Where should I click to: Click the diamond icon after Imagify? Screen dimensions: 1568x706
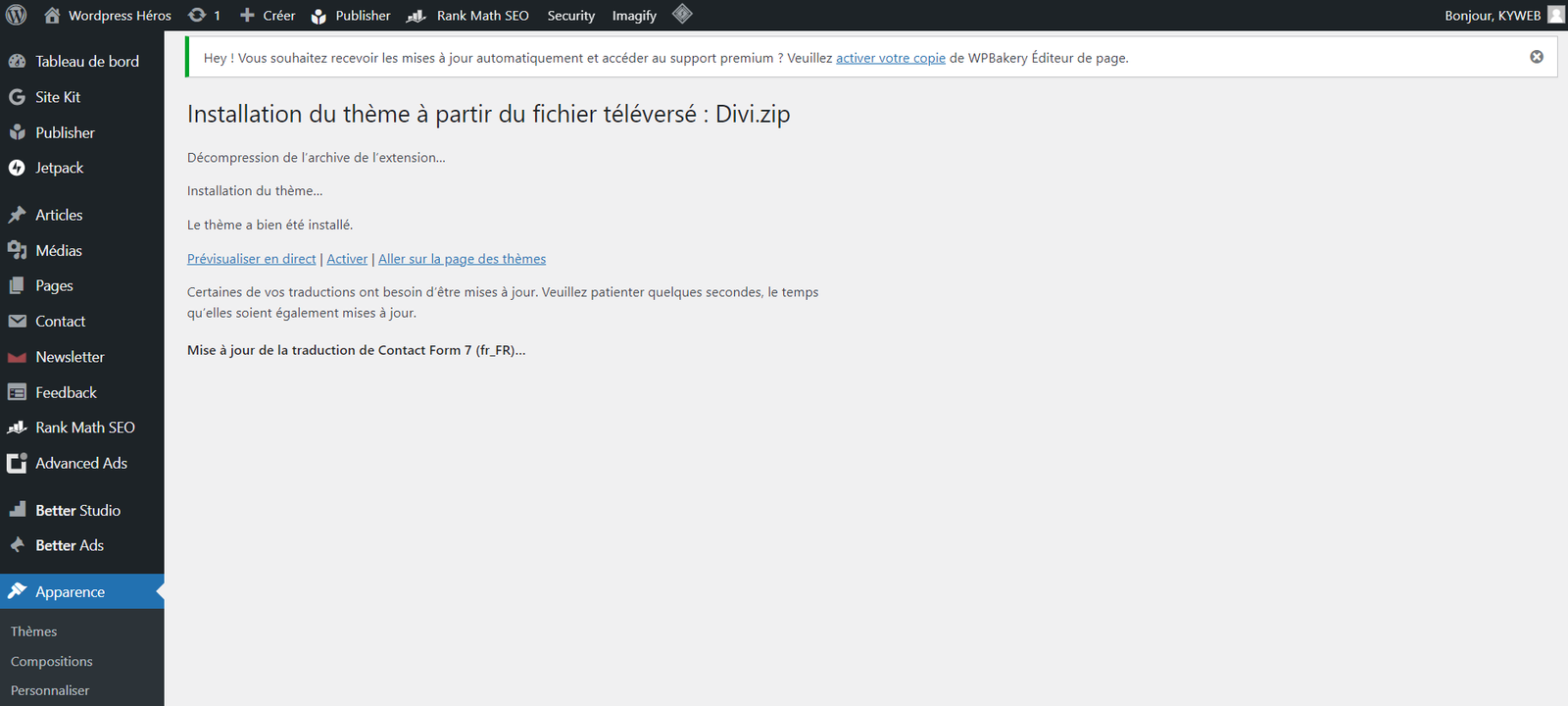tap(682, 15)
